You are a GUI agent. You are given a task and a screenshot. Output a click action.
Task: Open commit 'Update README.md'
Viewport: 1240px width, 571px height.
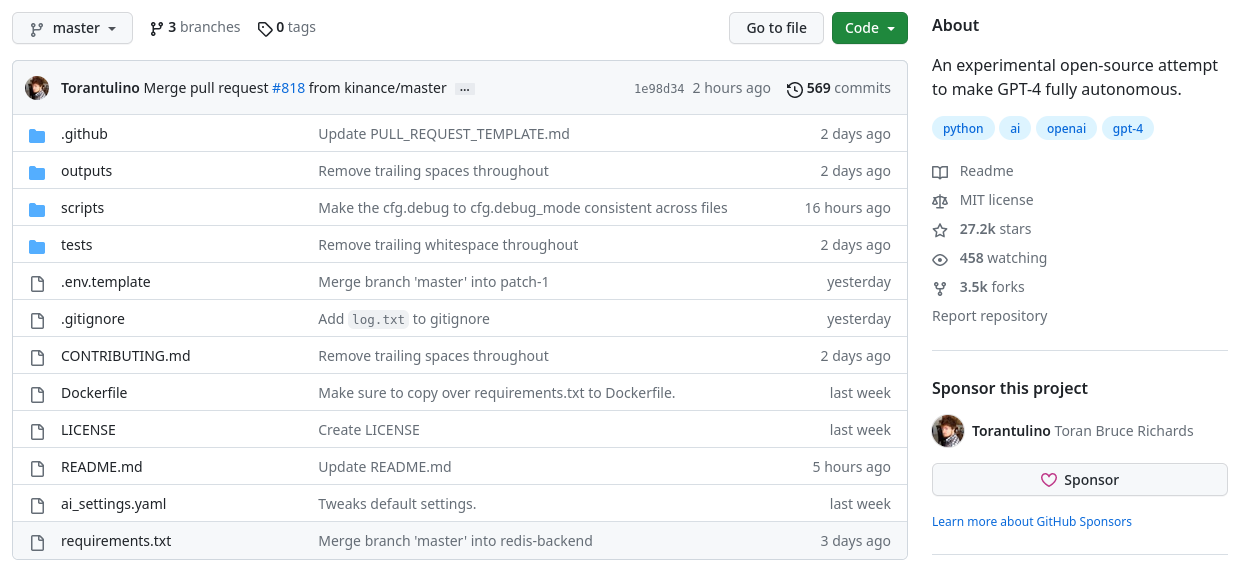385,467
